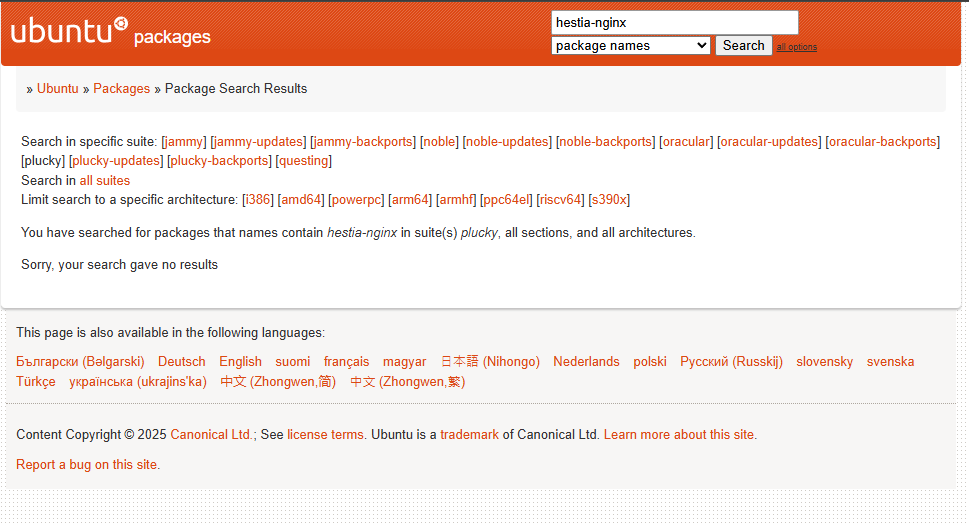Switch to traditional 中文 (Zhongwen,繁)
This screenshot has width=969, height=525.
[408, 381]
